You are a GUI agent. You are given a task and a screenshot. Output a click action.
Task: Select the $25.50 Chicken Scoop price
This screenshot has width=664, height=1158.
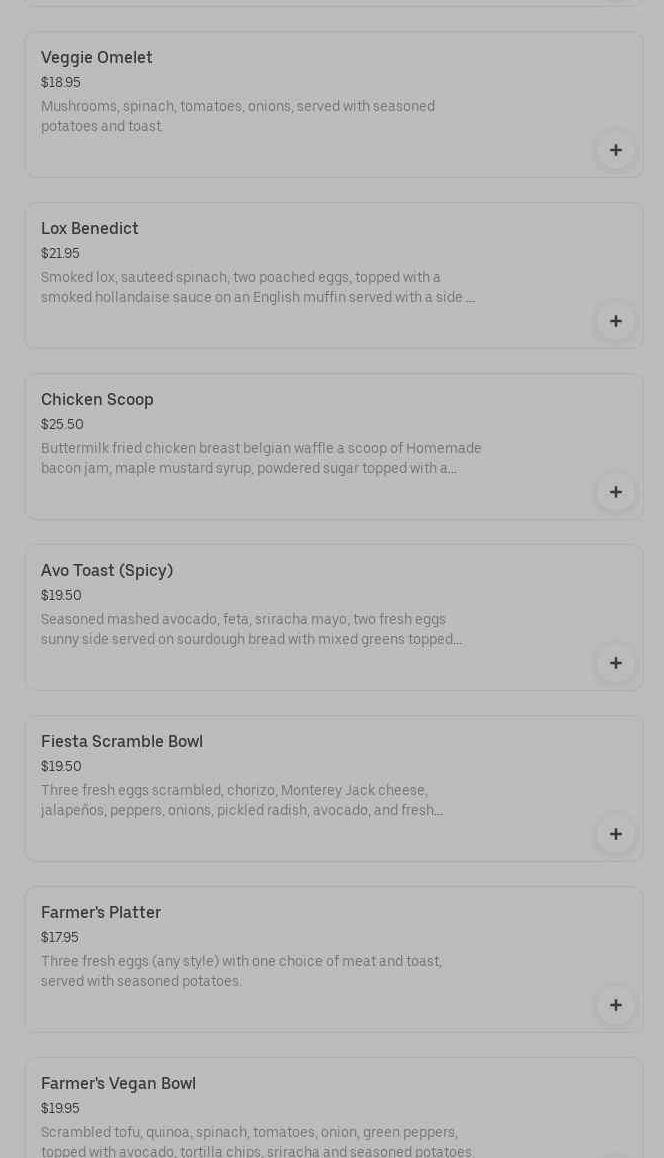click(62, 425)
